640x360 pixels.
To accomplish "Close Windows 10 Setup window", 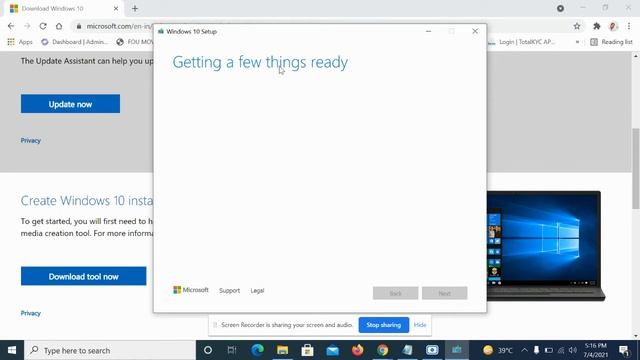I will [x=475, y=31].
